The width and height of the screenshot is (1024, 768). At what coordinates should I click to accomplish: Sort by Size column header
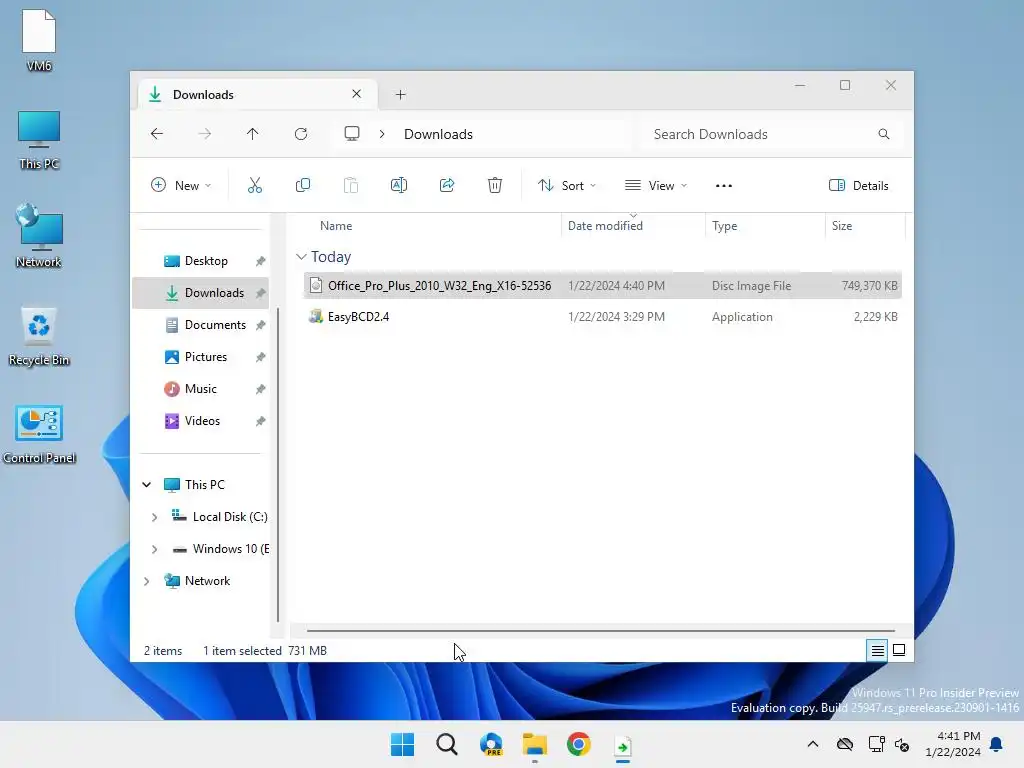point(842,225)
